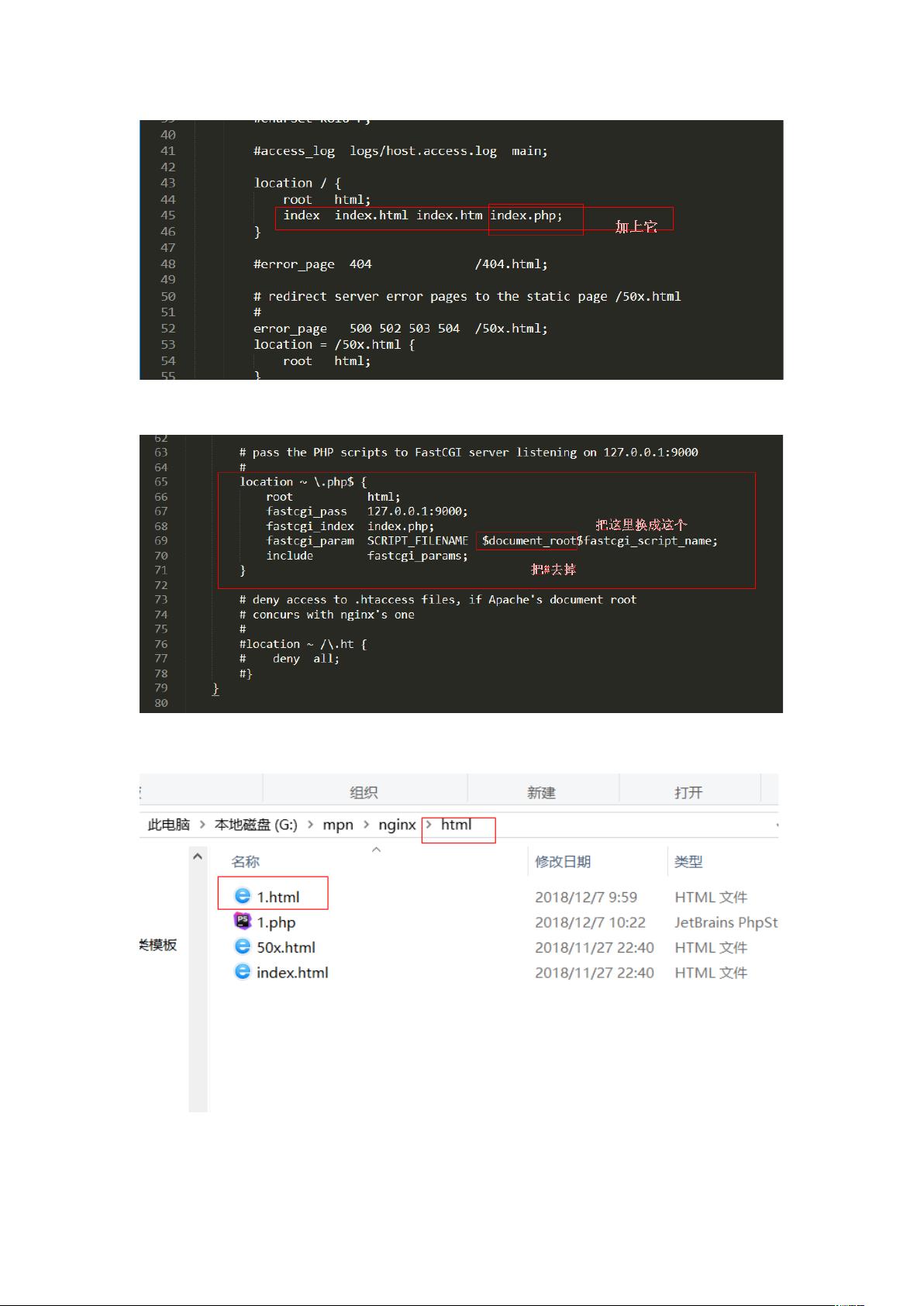Click date 2018/12/7 10:22

590,922
